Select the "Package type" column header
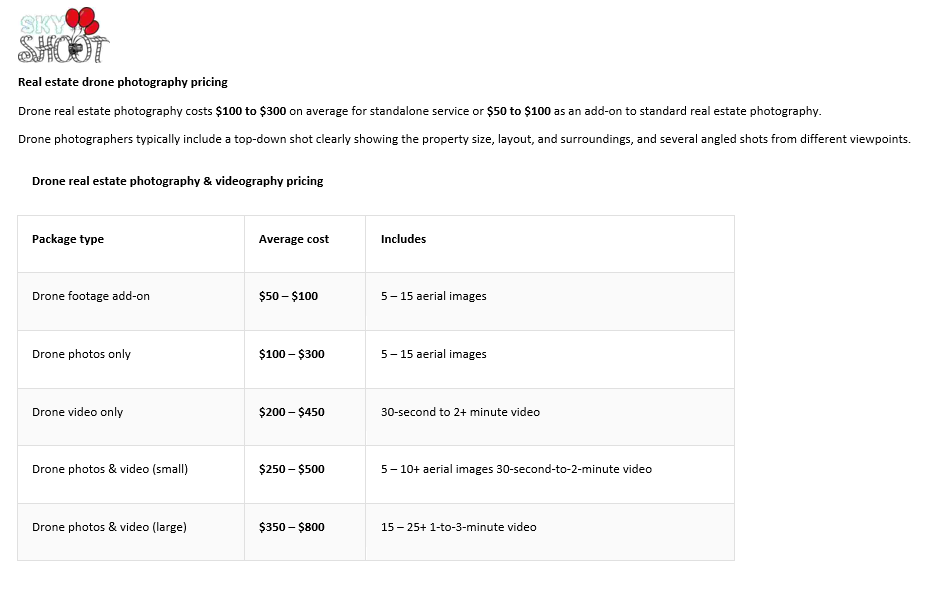Viewport: 944px width, 600px height. point(68,239)
